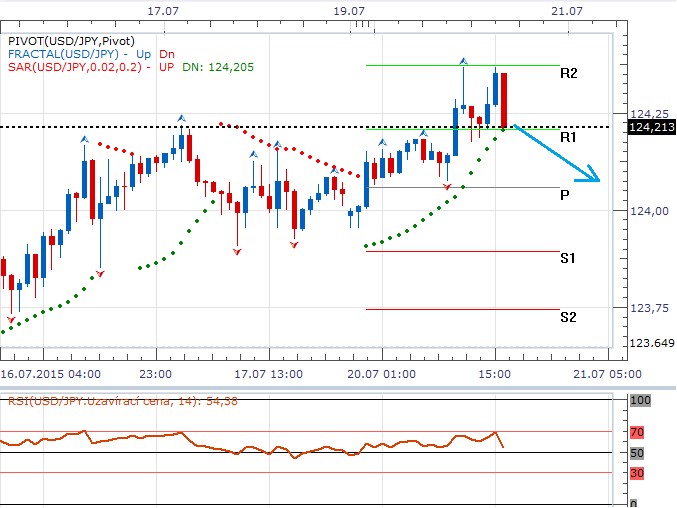Click the latest large red candle
This screenshot has width=677, height=508.
(x=504, y=98)
